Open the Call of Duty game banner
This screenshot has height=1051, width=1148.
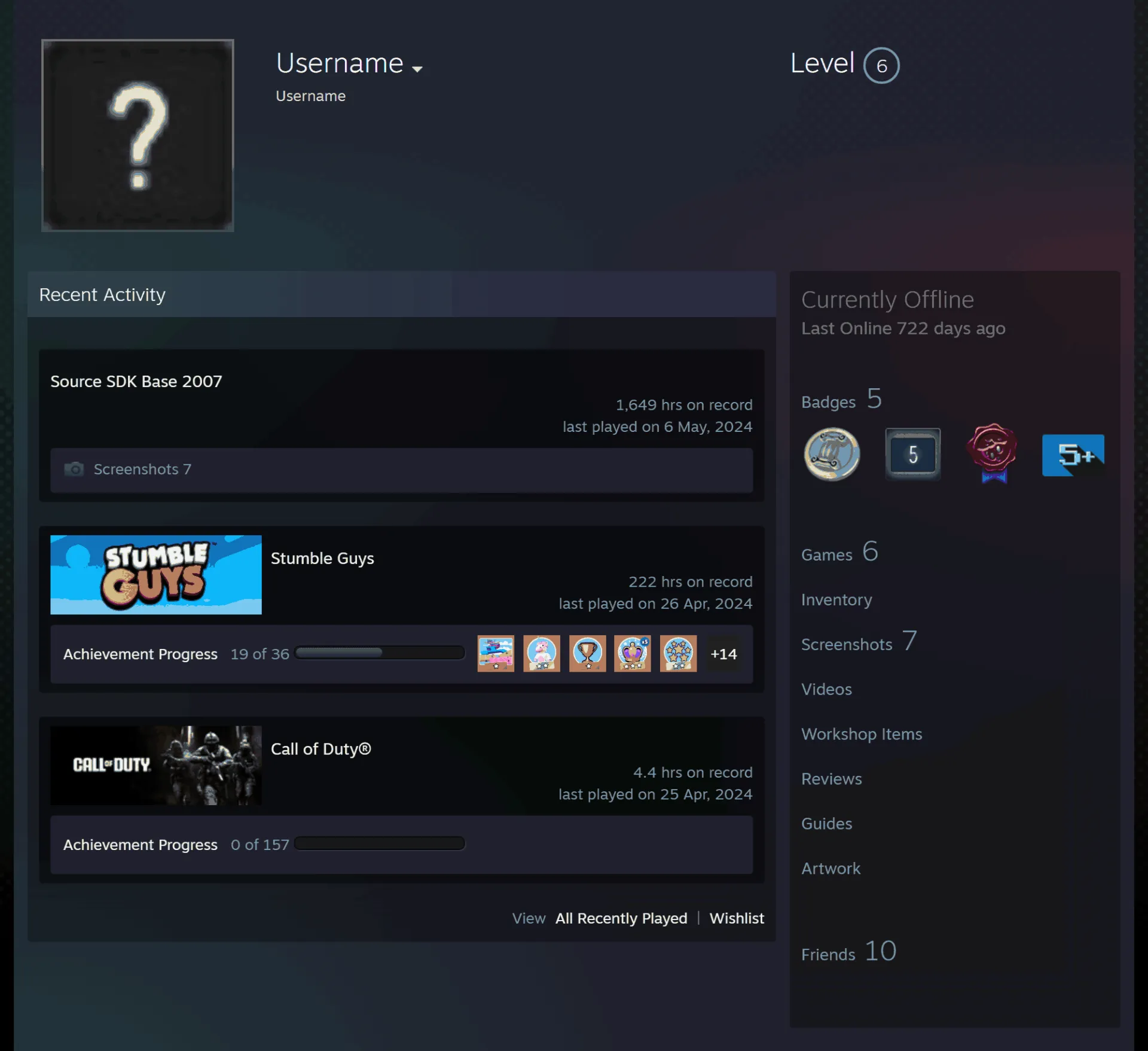click(x=156, y=765)
